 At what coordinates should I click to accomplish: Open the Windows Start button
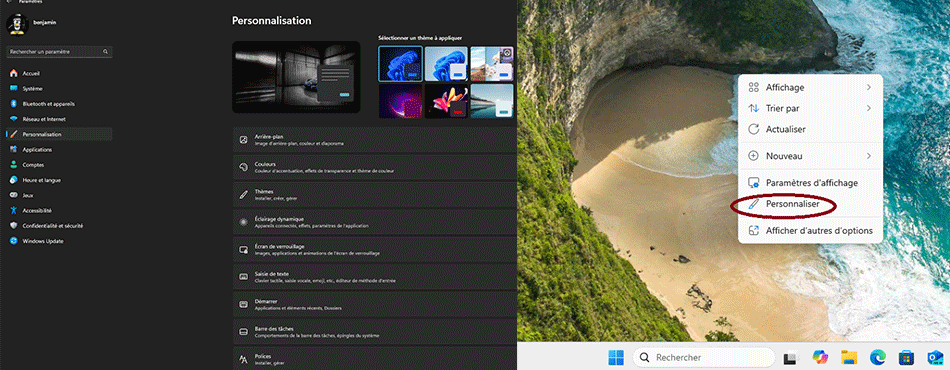click(616, 357)
